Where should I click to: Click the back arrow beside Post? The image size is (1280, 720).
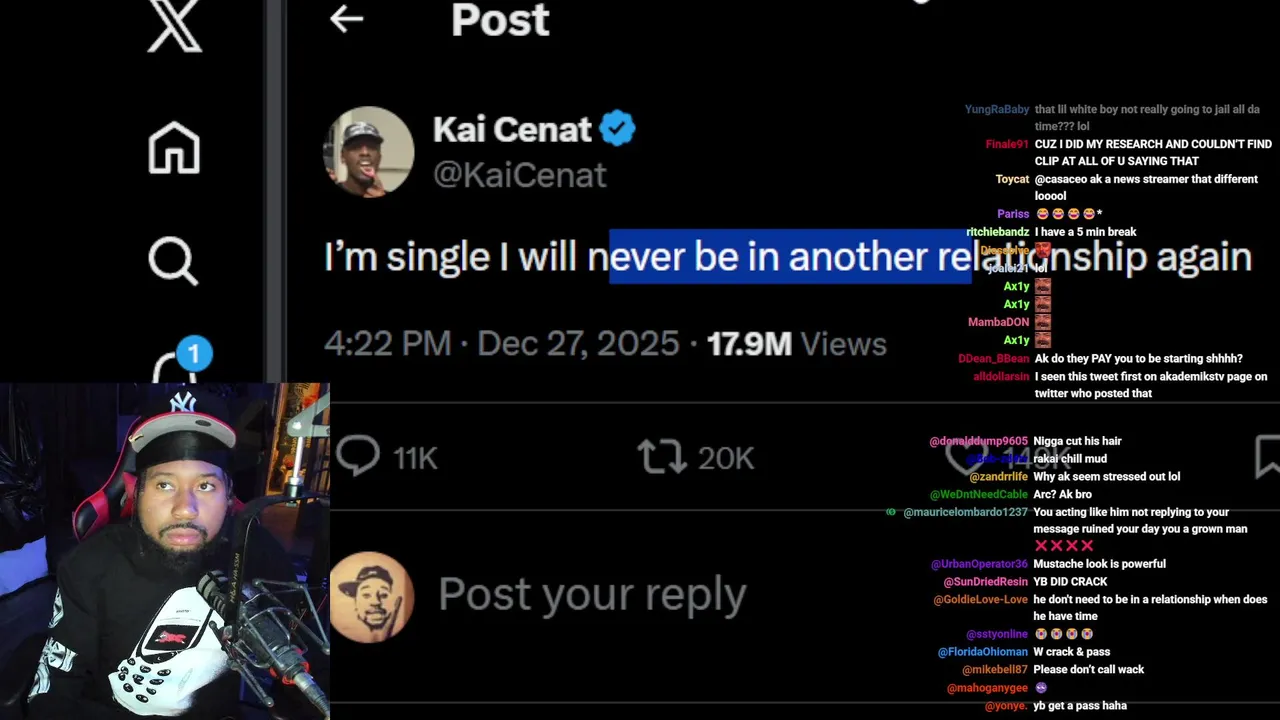[x=346, y=19]
